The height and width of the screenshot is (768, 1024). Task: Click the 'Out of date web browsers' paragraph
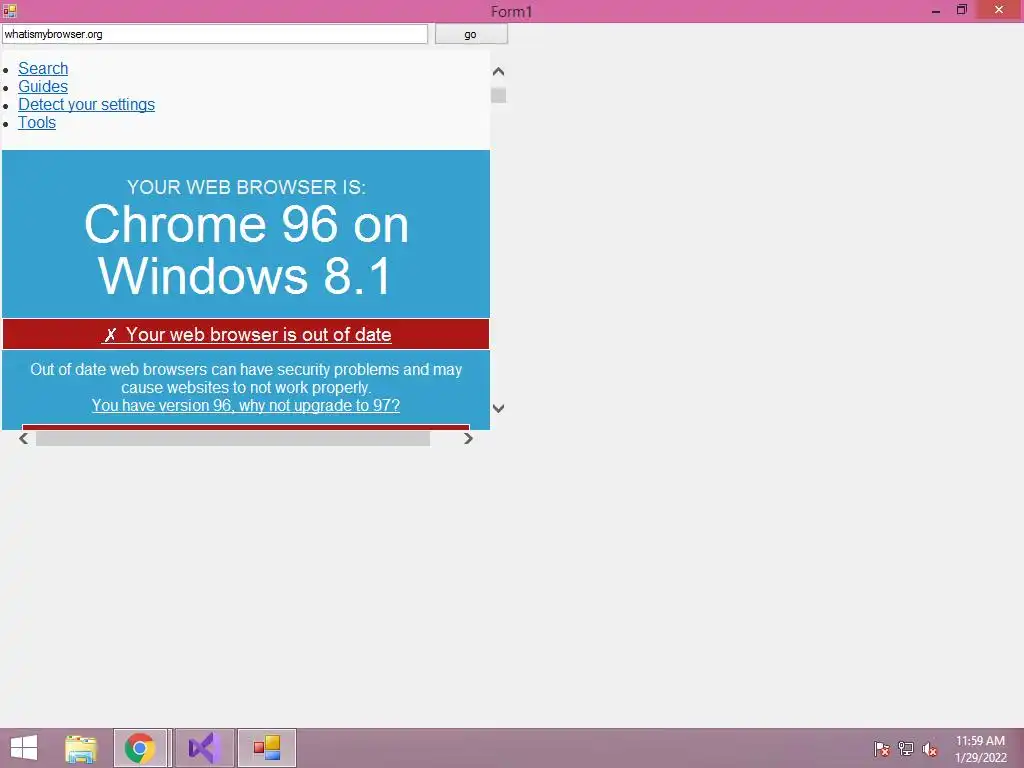[x=246, y=378]
